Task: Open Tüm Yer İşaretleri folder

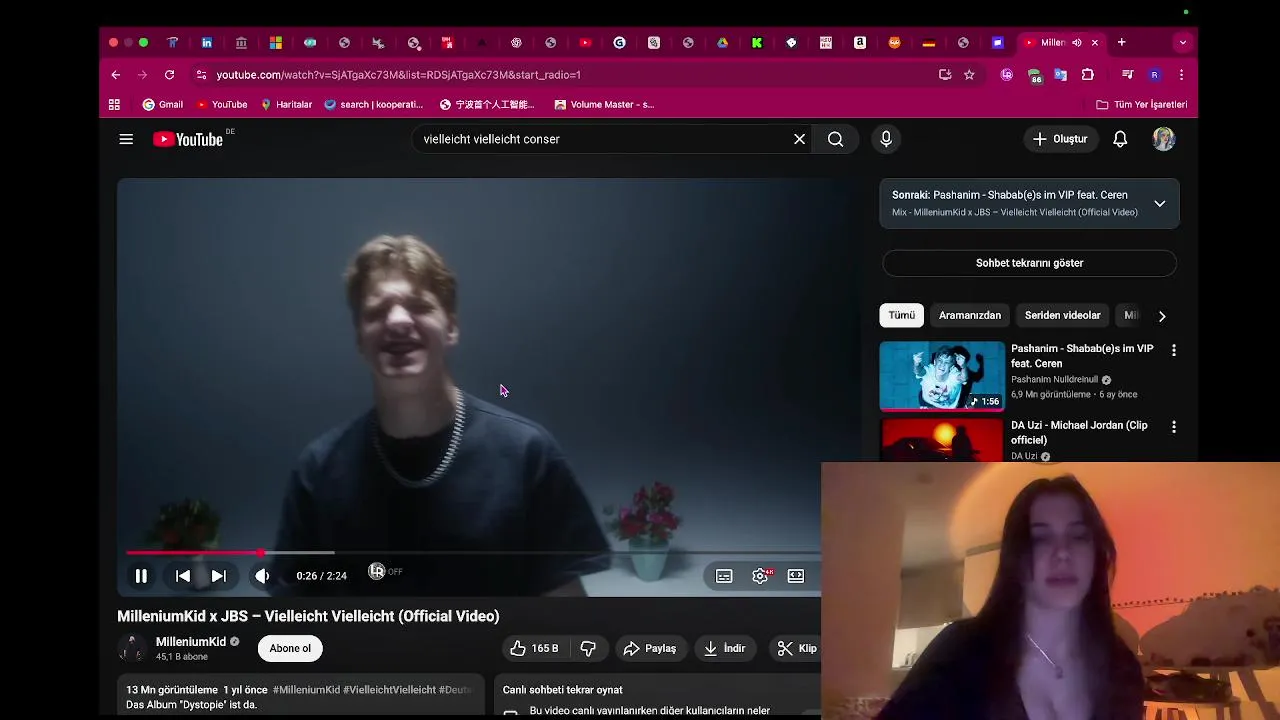Action: (1142, 104)
